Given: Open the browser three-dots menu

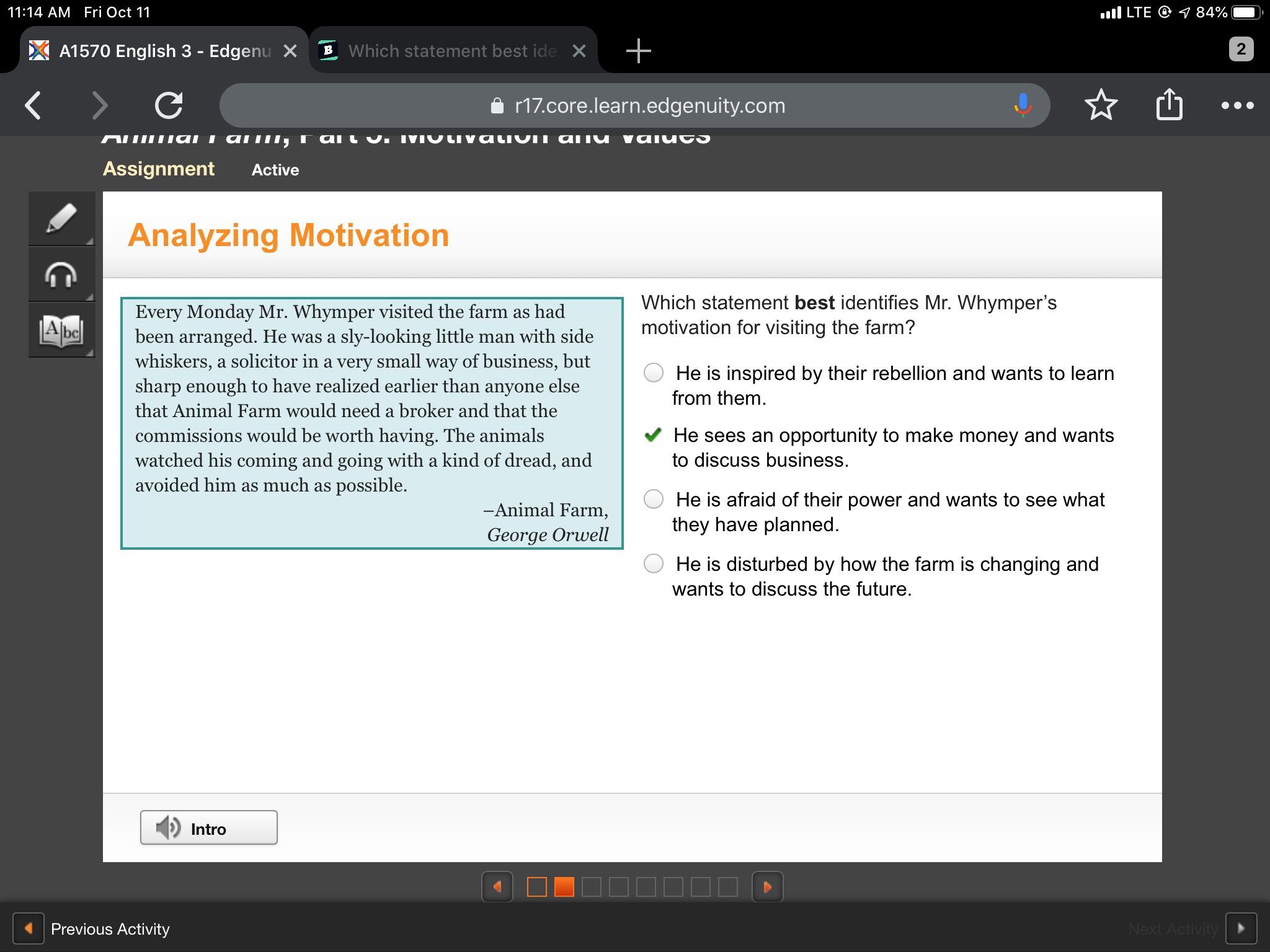Looking at the screenshot, I should tap(1237, 105).
